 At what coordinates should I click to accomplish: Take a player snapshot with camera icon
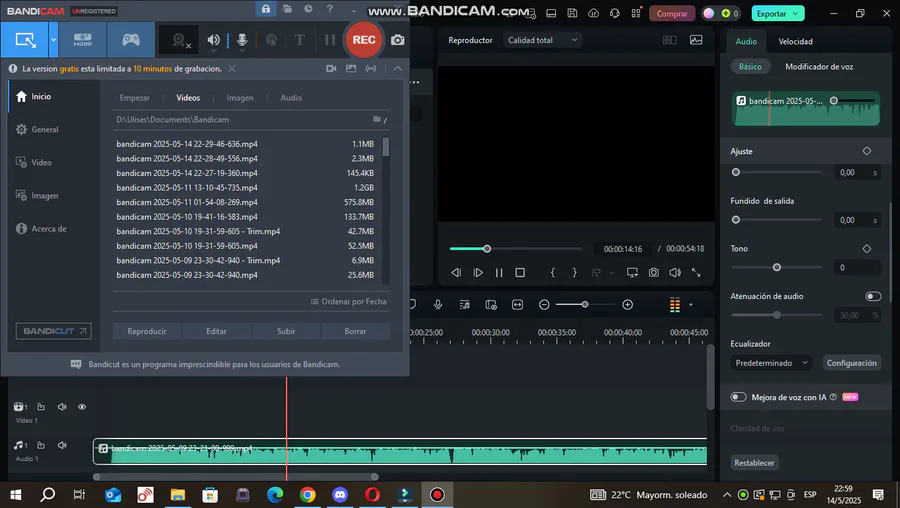(654, 273)
